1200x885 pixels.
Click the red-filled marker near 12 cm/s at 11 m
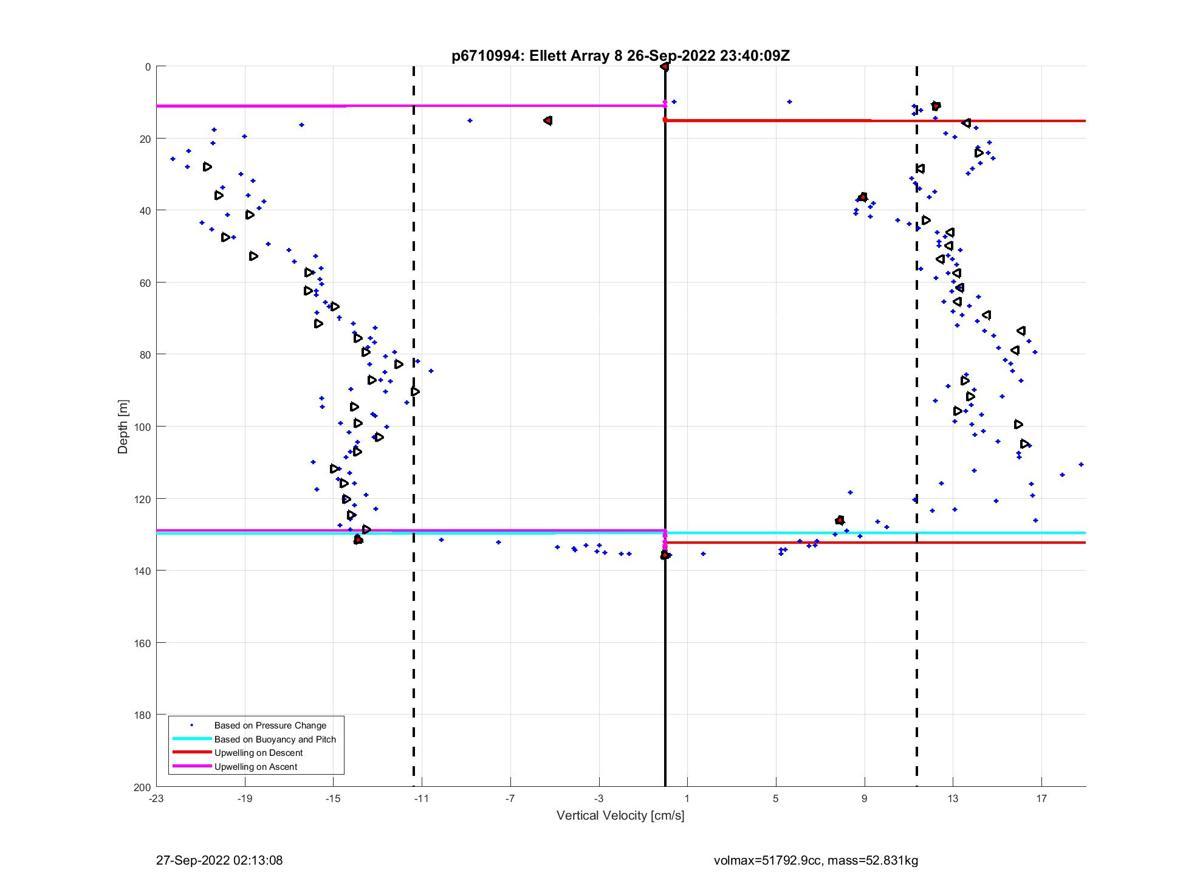[936, 106]
